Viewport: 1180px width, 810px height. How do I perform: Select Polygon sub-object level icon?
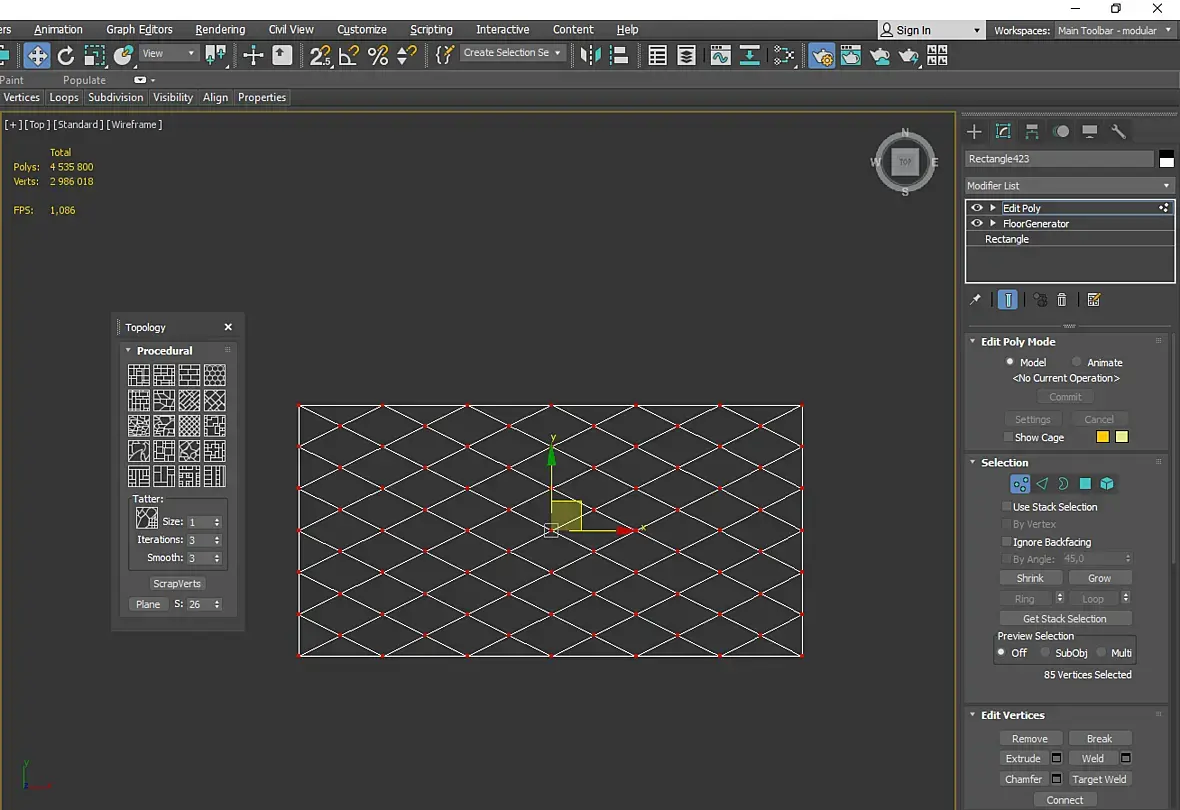[x=1085, y=484]
